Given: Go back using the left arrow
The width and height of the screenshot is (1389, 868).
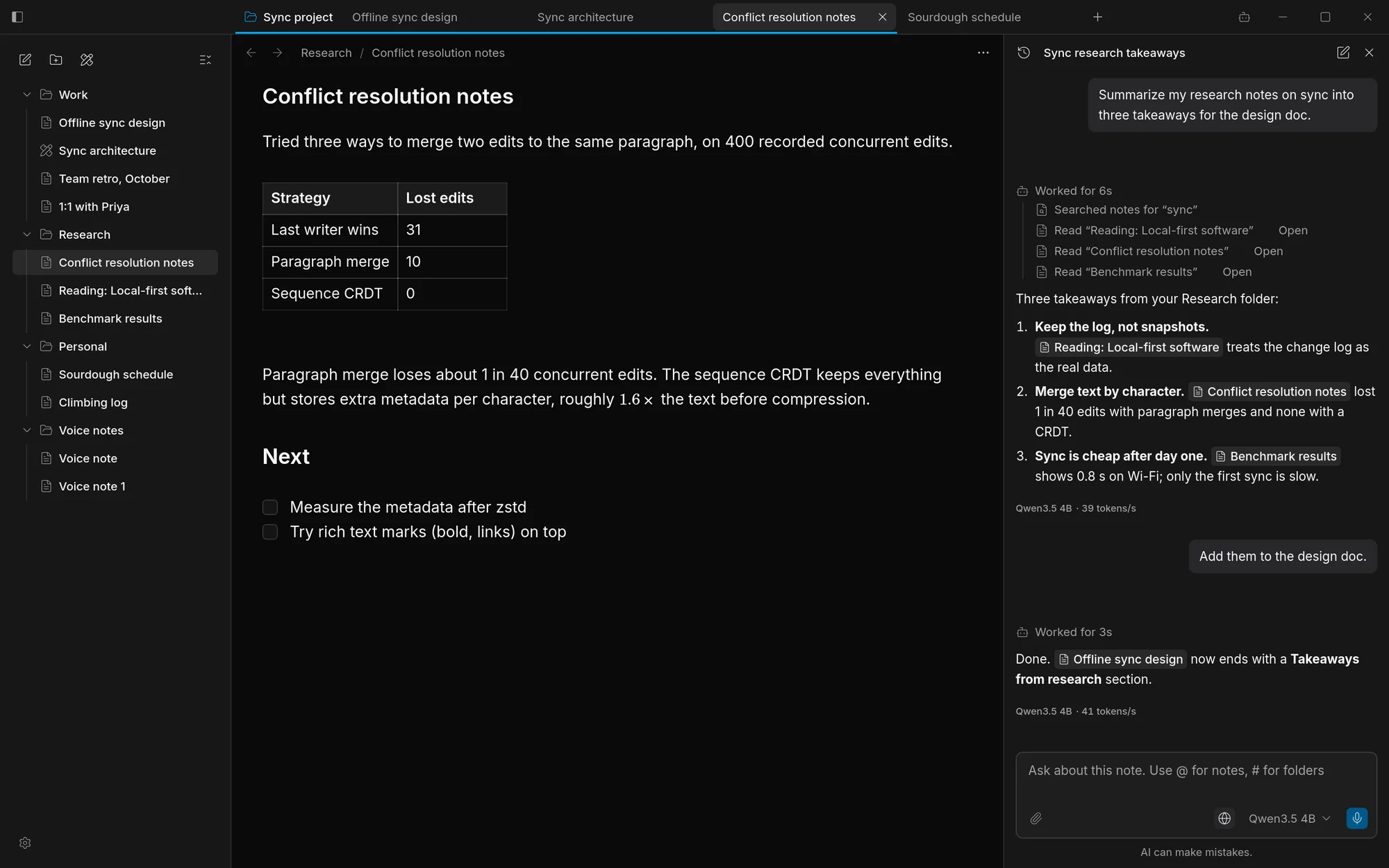Looking at the screenshot, I should tap(251, 53).
